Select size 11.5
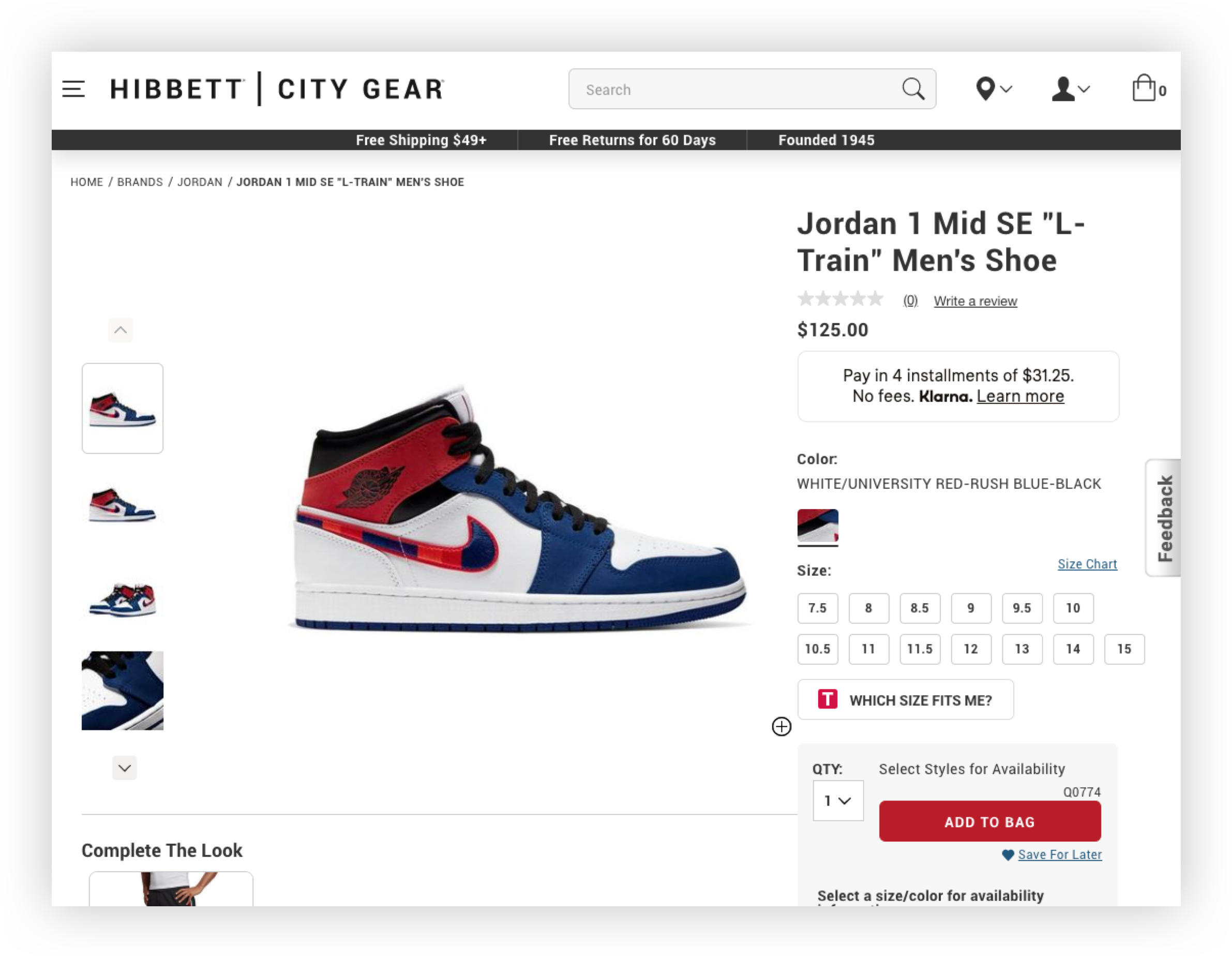This screenshot has height=958, width=1232. (x=920, y=649)
